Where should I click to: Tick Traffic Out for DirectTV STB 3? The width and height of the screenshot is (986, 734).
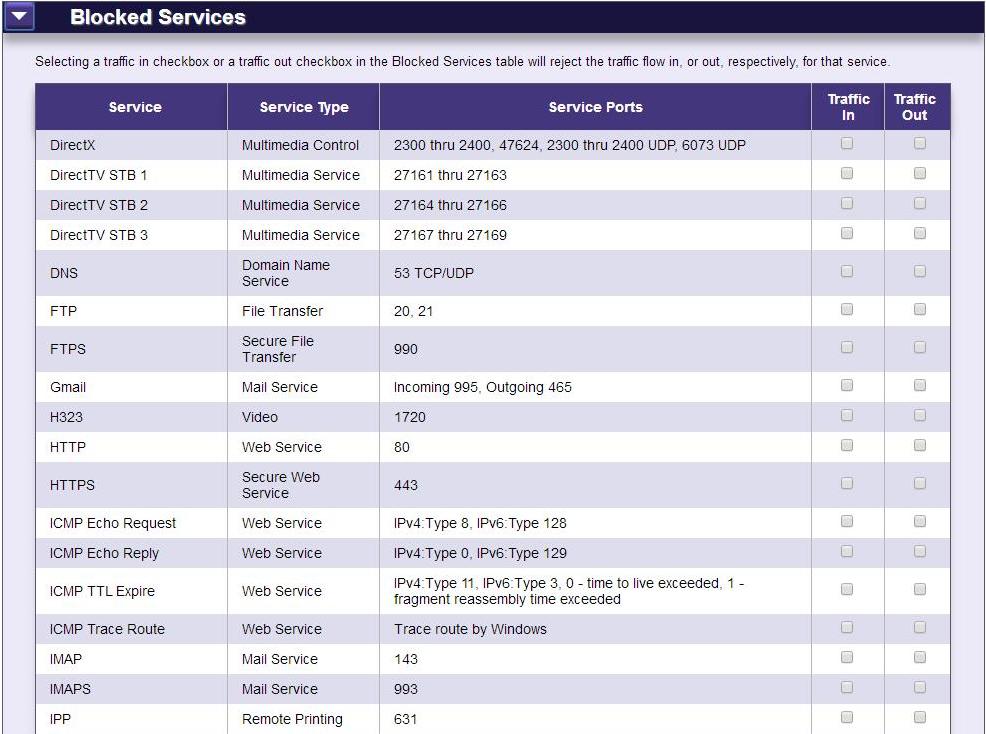[919, 233]
